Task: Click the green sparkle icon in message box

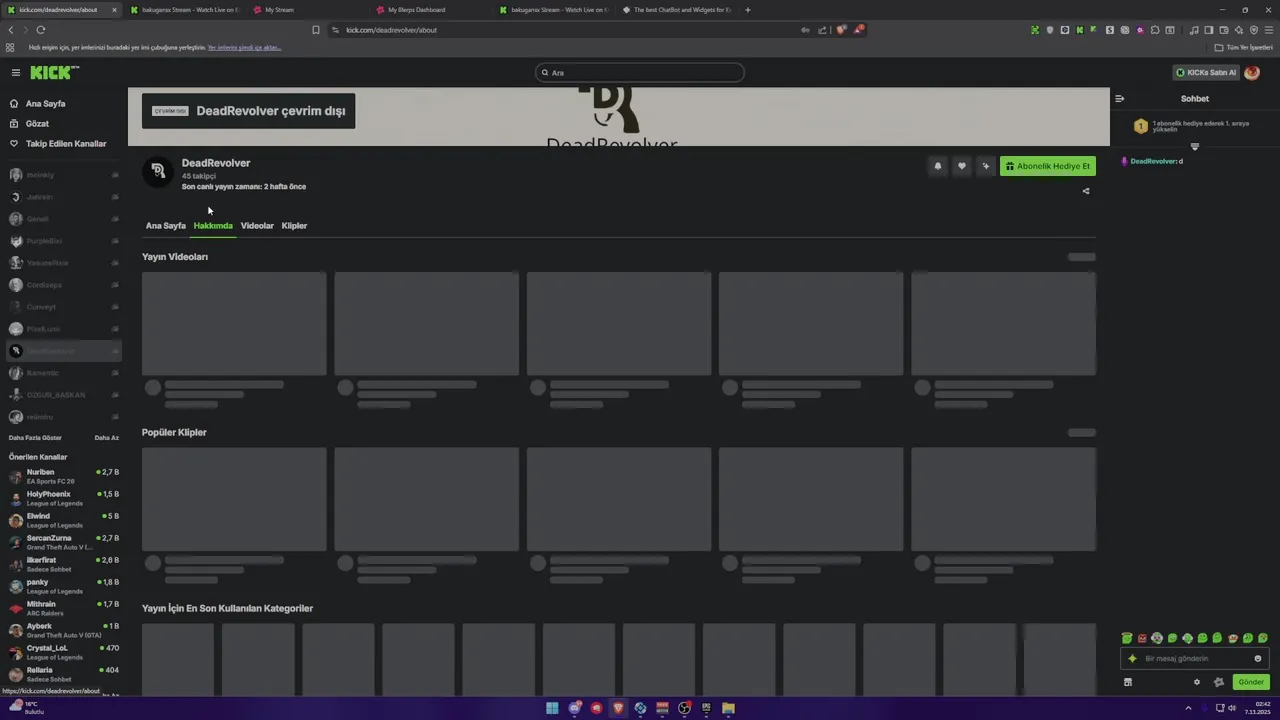Action: point(1132,658)
